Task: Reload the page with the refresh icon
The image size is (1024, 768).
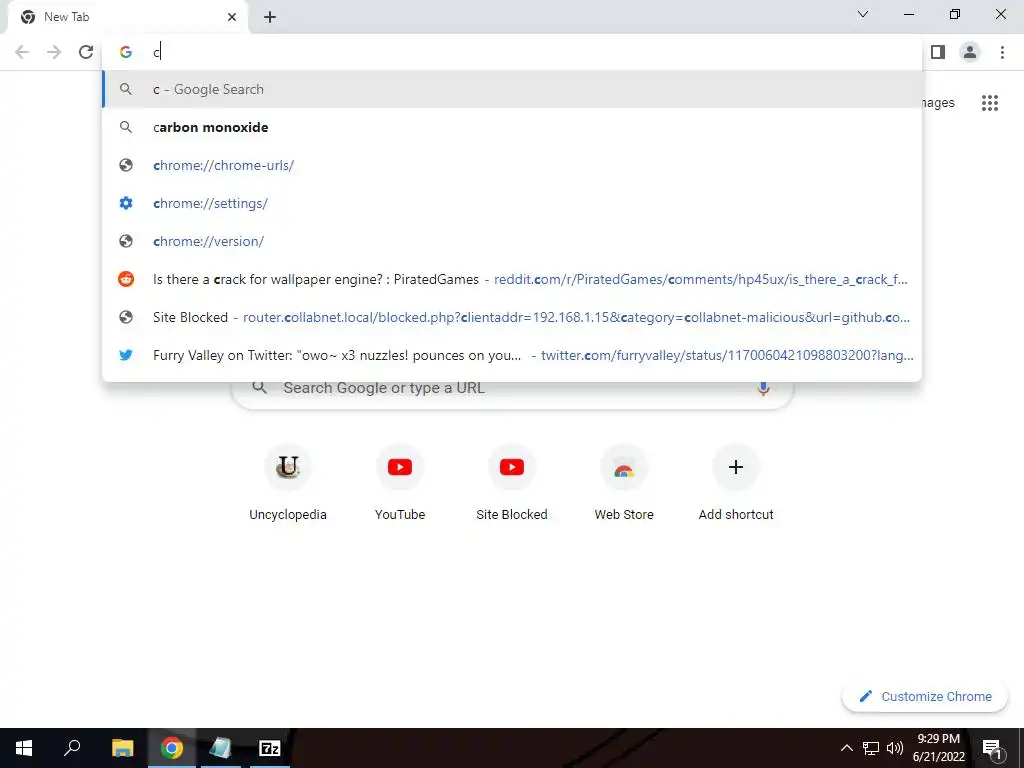Action: click(86, 52)
